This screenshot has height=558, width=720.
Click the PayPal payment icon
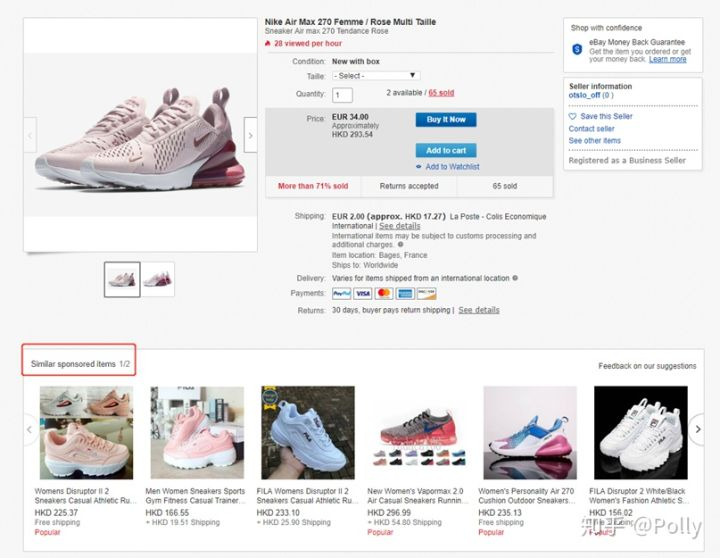point(342,294)
